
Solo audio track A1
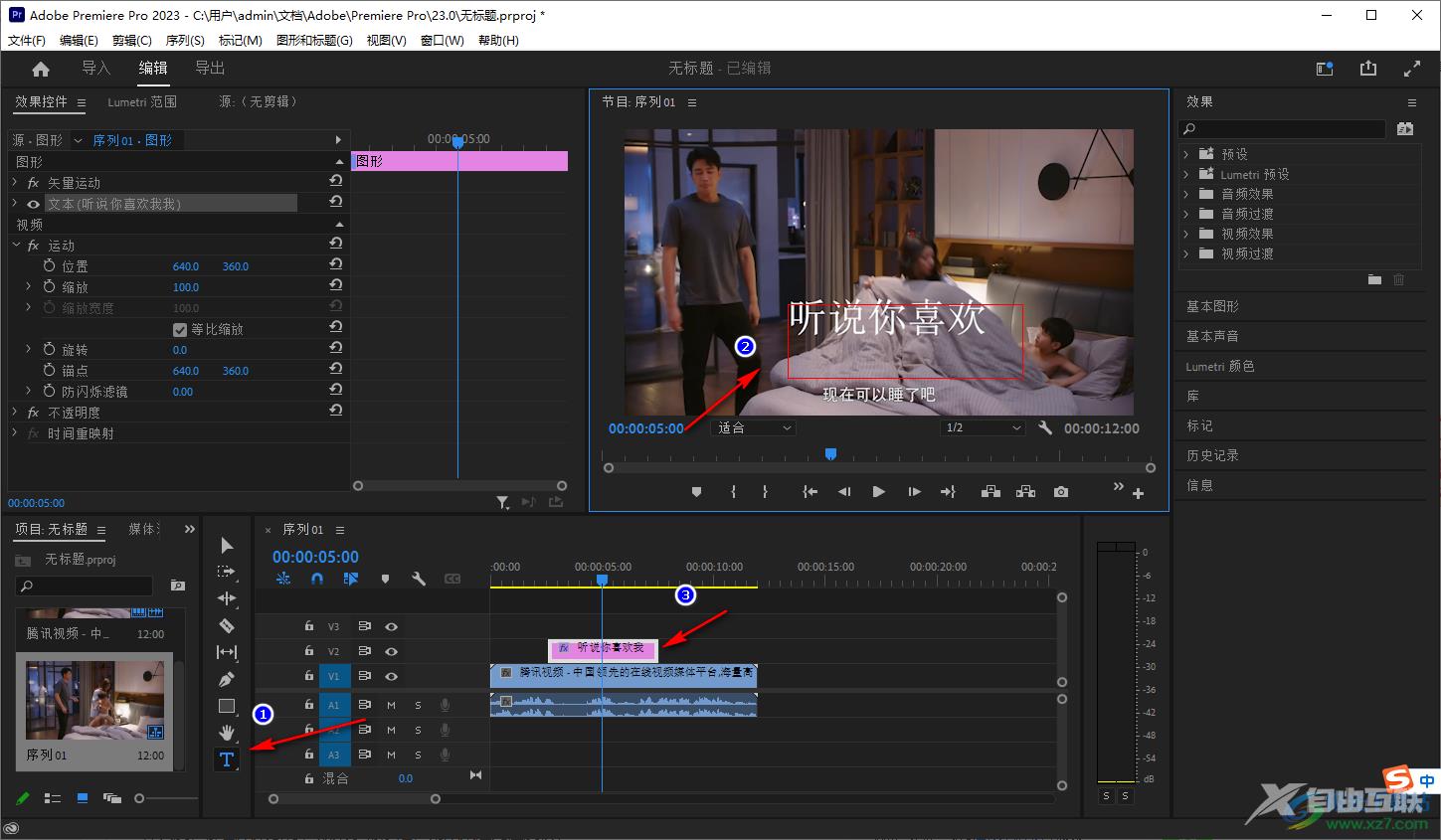coord(418,705)
